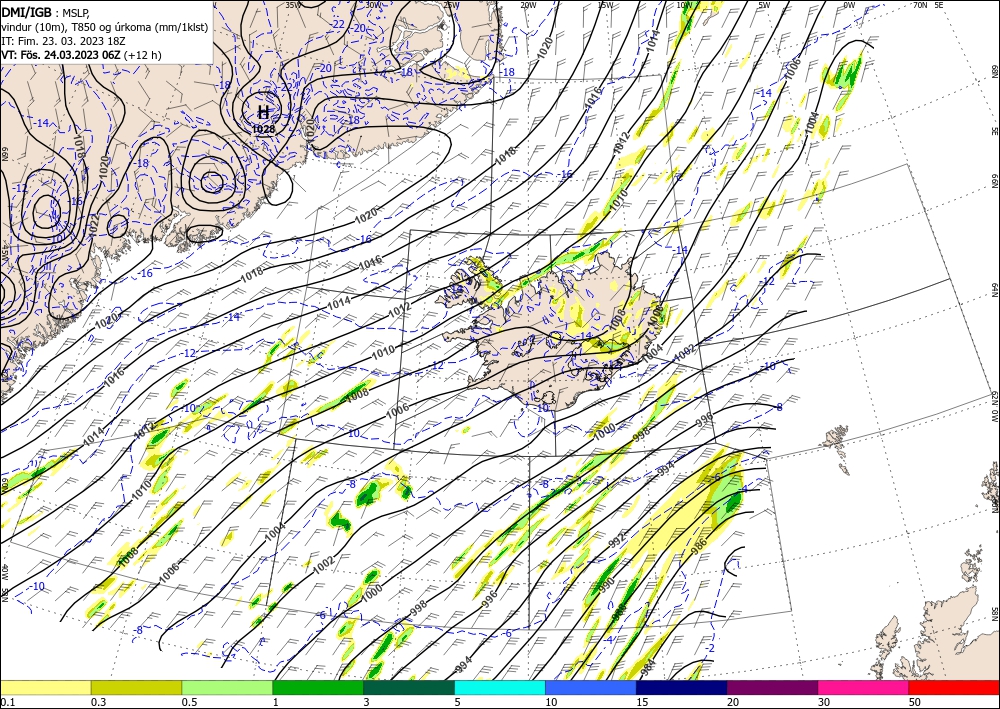Click the green 1–3 mm legend swatch

tap(318, 687)
